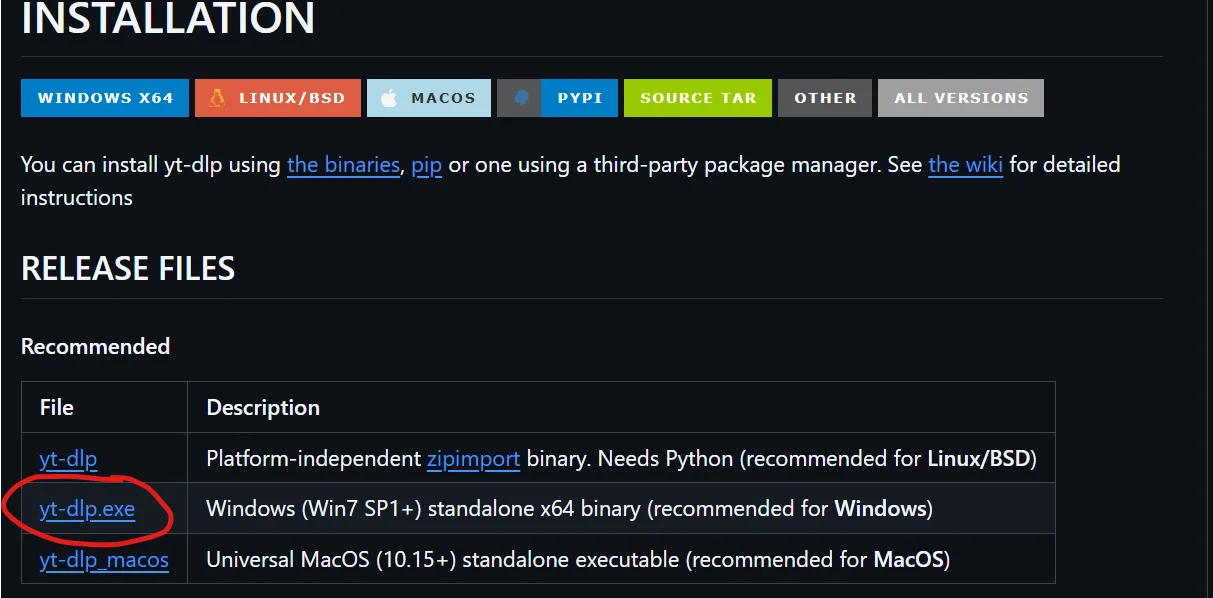The width and height of the screenshot is (1213, 598).
Task: Click the Linux penguin icon on badge
Action: (x=216, y=98)
